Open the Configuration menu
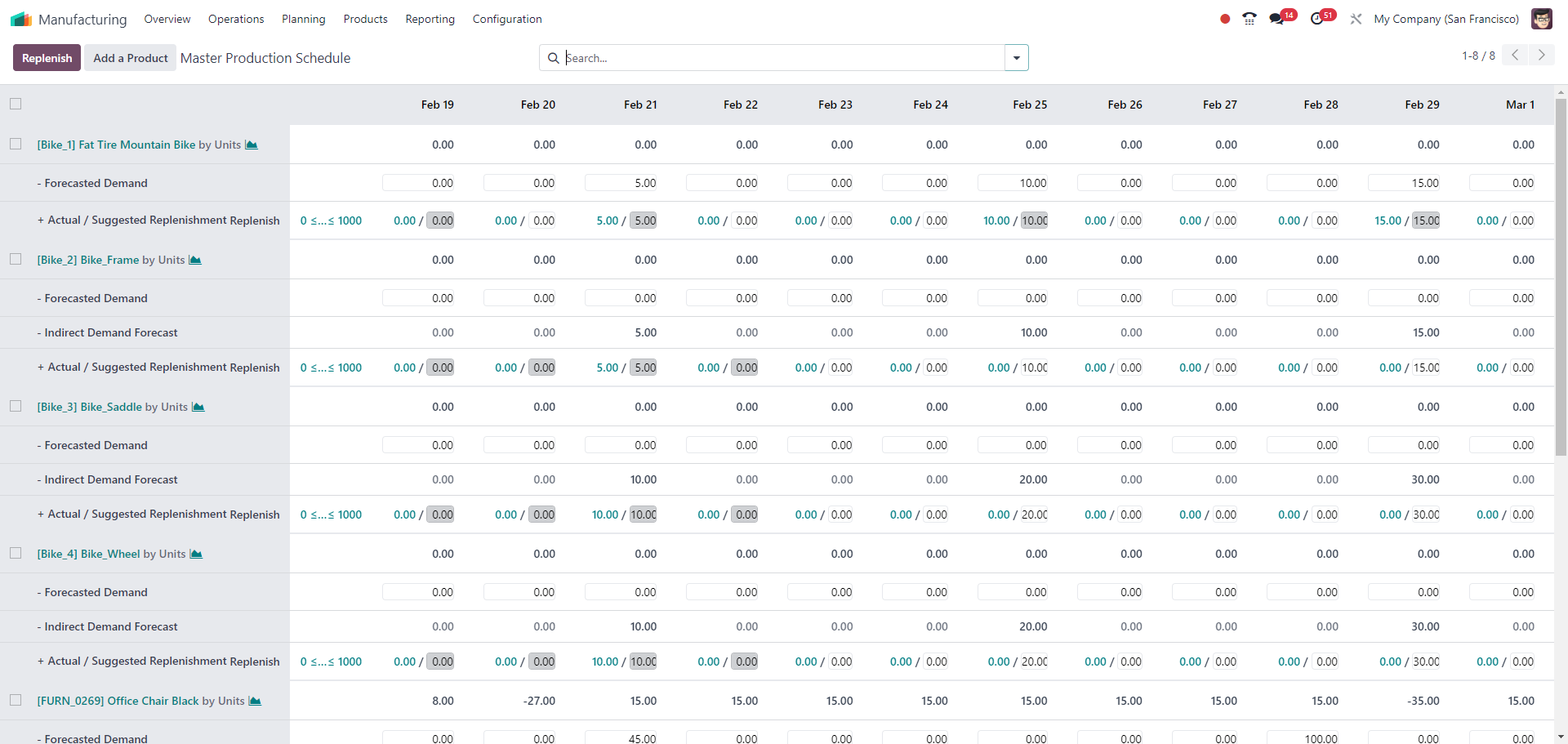This screenshot has height=744, width=1568. 507,19
